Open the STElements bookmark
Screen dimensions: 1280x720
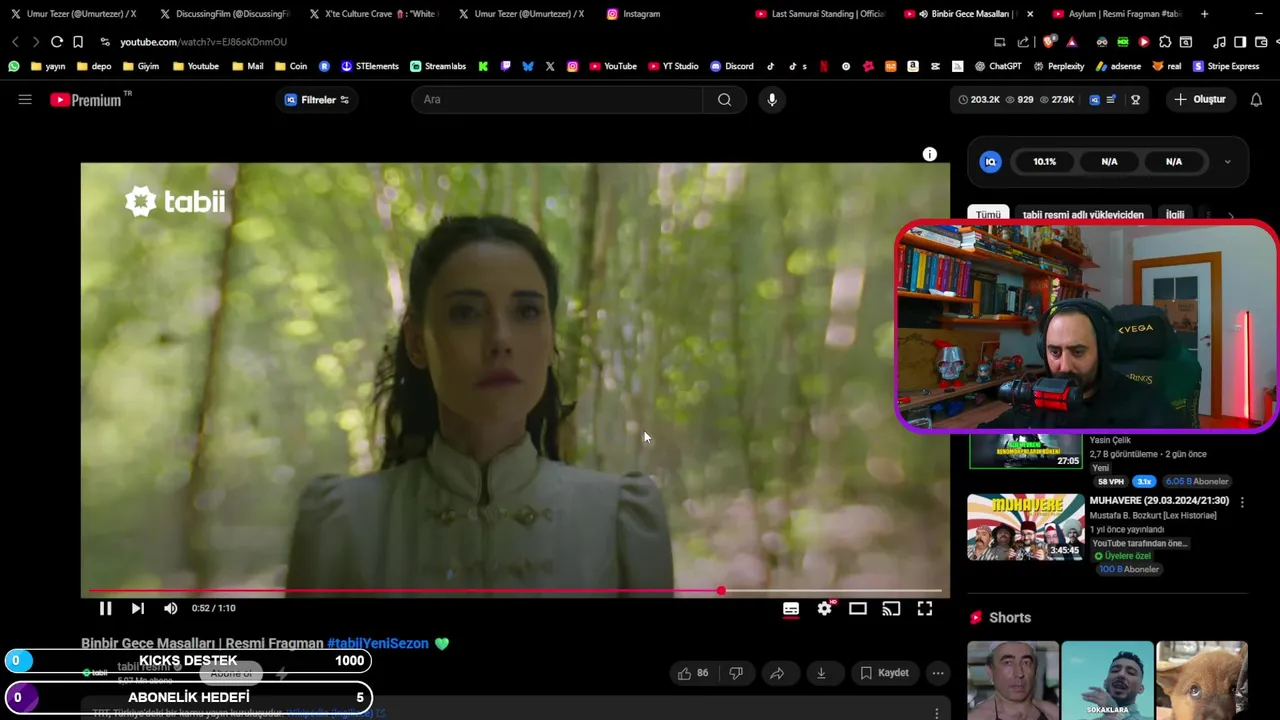point(370,66)
